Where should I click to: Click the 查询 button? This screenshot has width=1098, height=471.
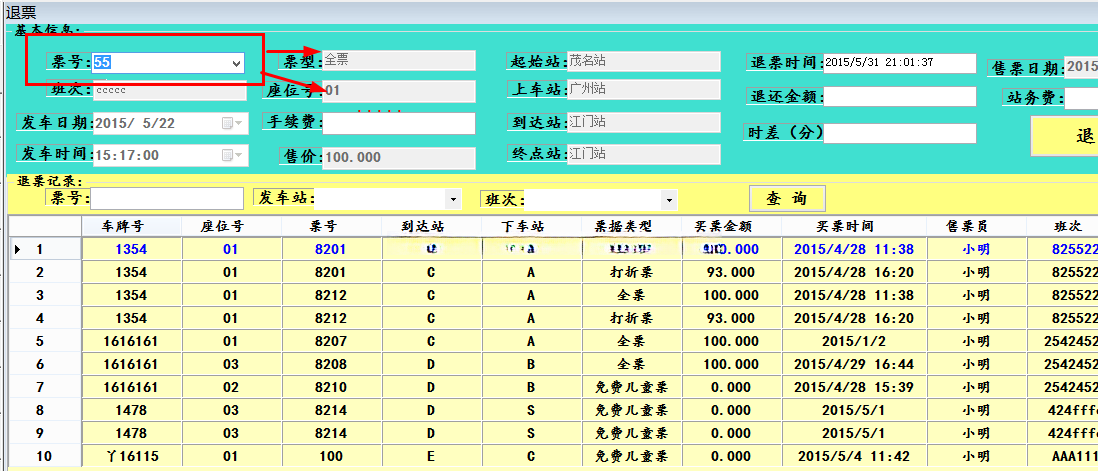pos(788,198)
